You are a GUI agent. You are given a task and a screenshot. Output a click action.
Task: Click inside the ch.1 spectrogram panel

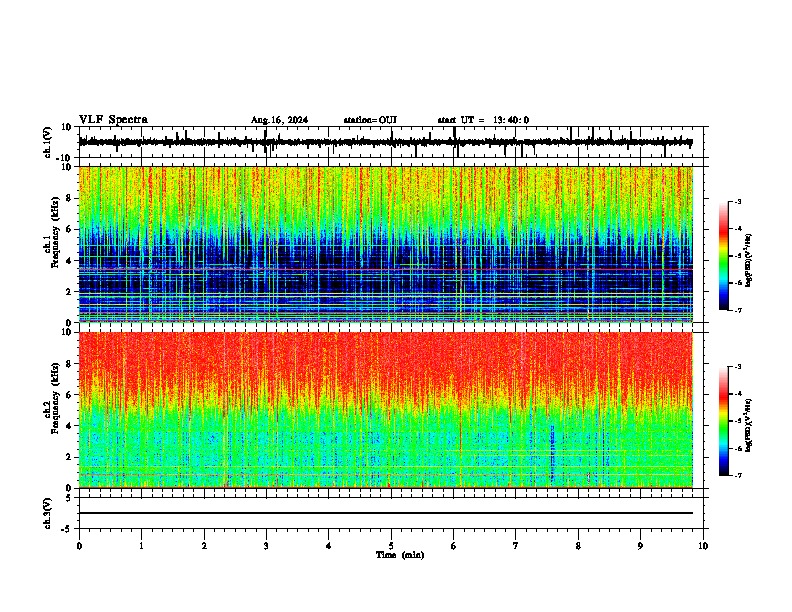coord(385,244)
